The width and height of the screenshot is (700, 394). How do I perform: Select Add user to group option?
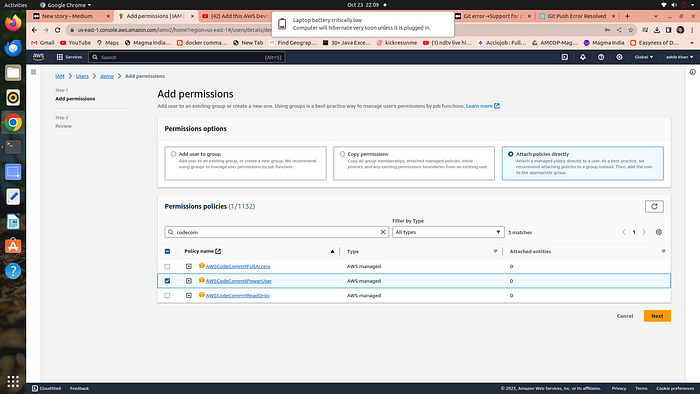[x=173, y=154]
